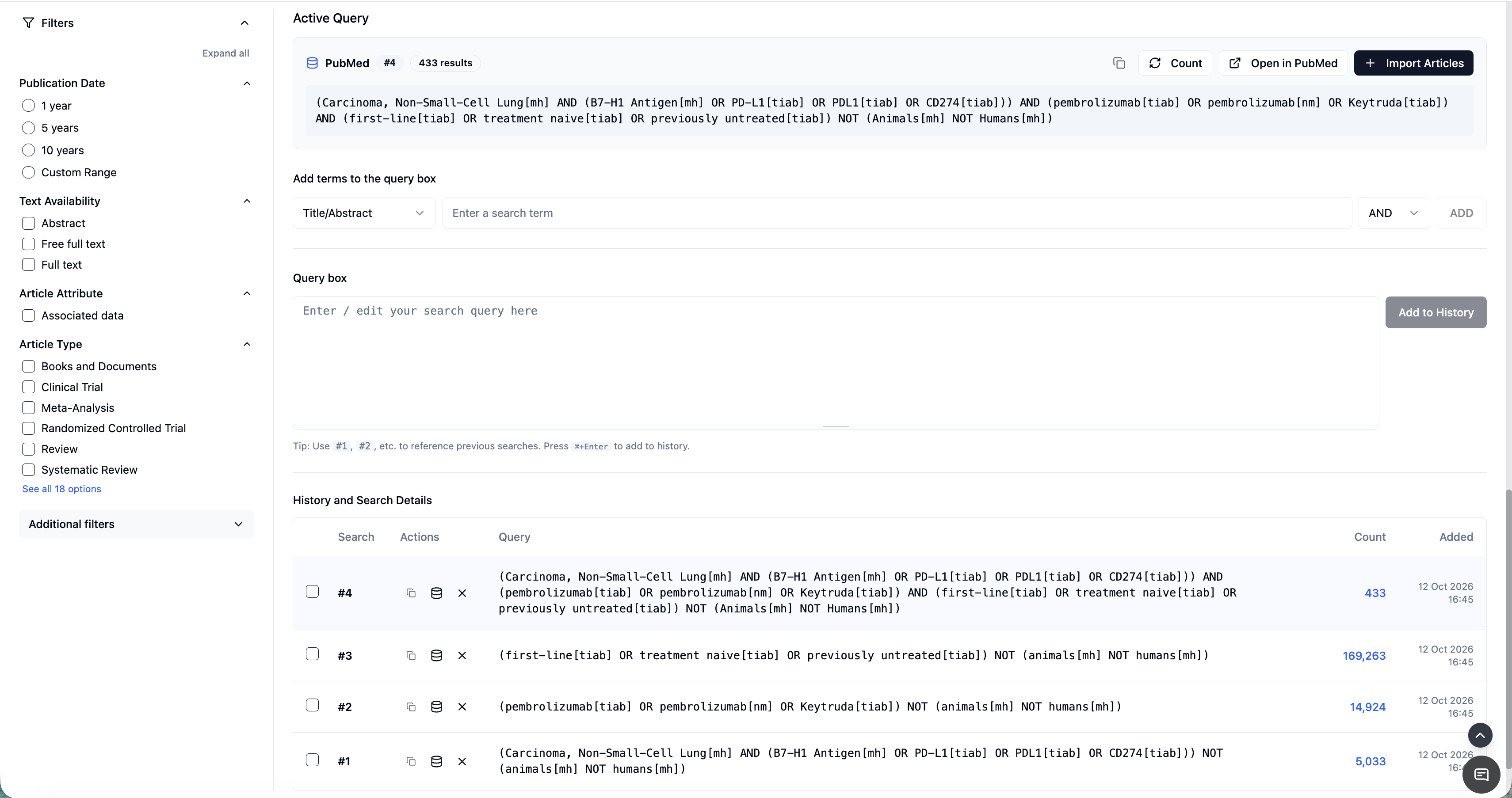Viewport: 1512px width, 798px height.
Task: Click the Filters funnel icon
Action: (x=28, y=23)
